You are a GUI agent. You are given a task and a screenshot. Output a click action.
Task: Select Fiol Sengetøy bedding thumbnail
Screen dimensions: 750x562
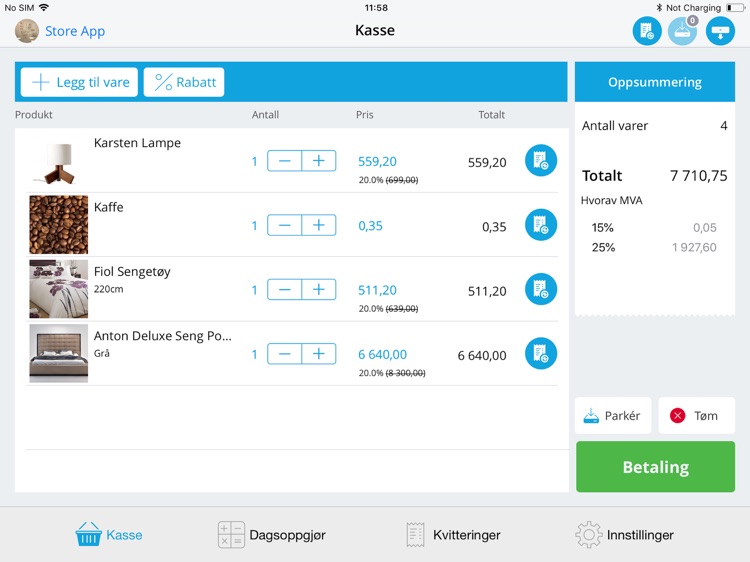58,289
